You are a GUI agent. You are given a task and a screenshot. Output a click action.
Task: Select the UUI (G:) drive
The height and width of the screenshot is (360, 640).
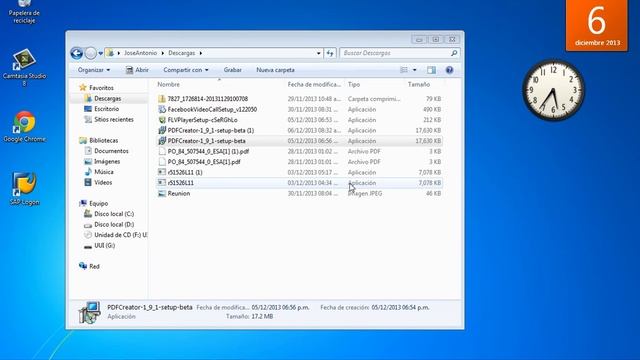coord(104,246)
